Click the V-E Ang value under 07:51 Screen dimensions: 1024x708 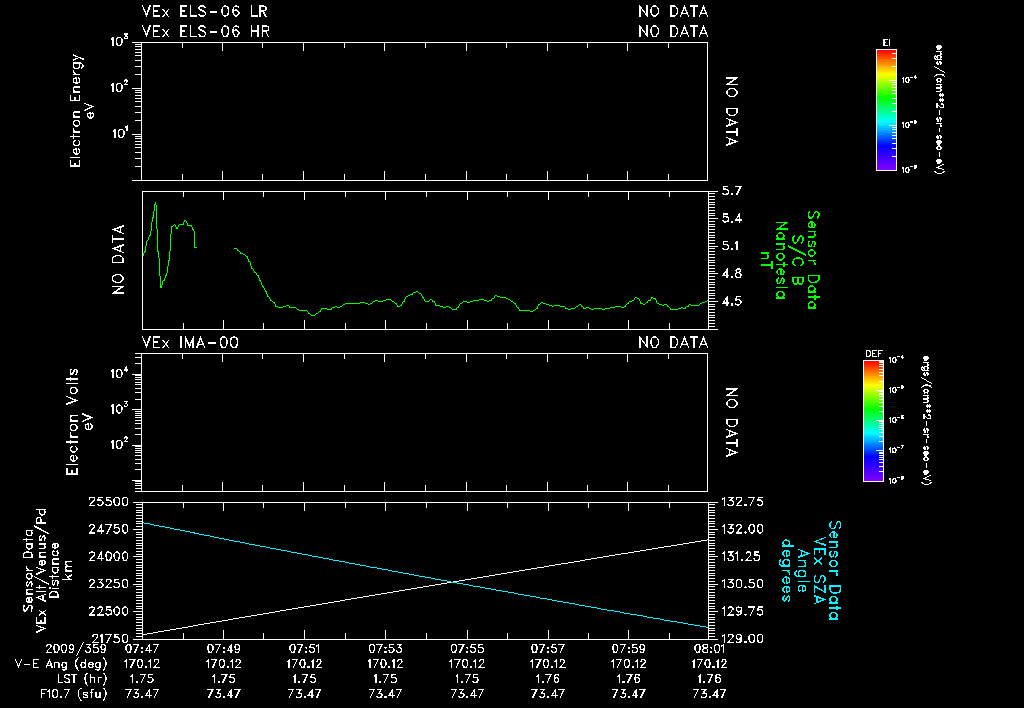click(304, 664)
